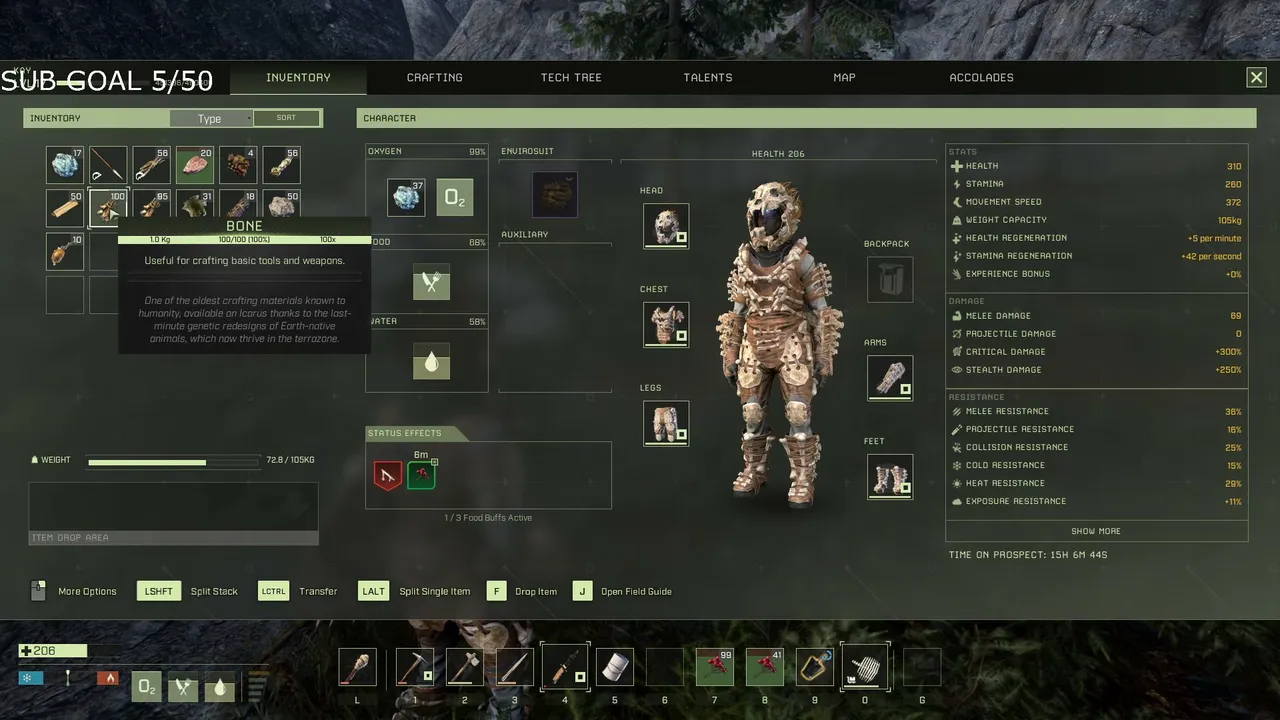The image size is (1280, 720).
Task: Select the wood plank stack of 50
Action: (x=65, y=208)
